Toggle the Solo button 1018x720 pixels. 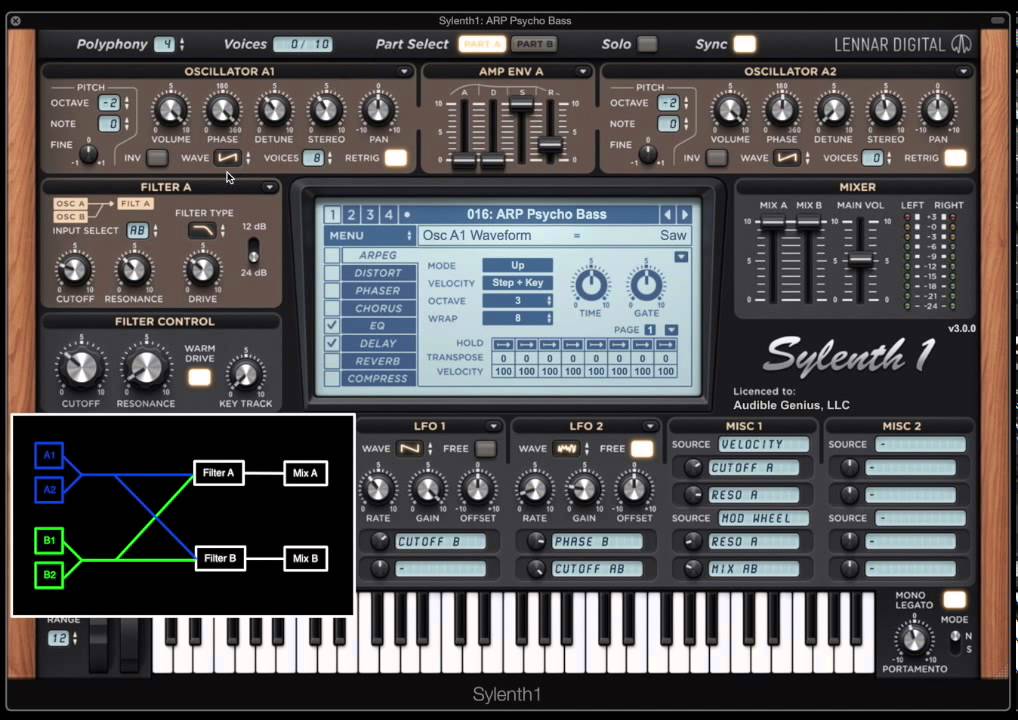point(647,44)
